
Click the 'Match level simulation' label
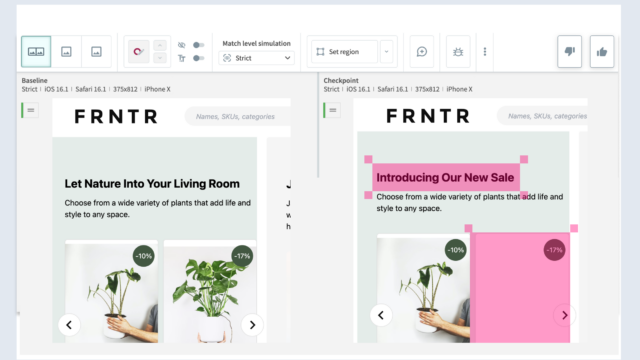tap(256, 43)
